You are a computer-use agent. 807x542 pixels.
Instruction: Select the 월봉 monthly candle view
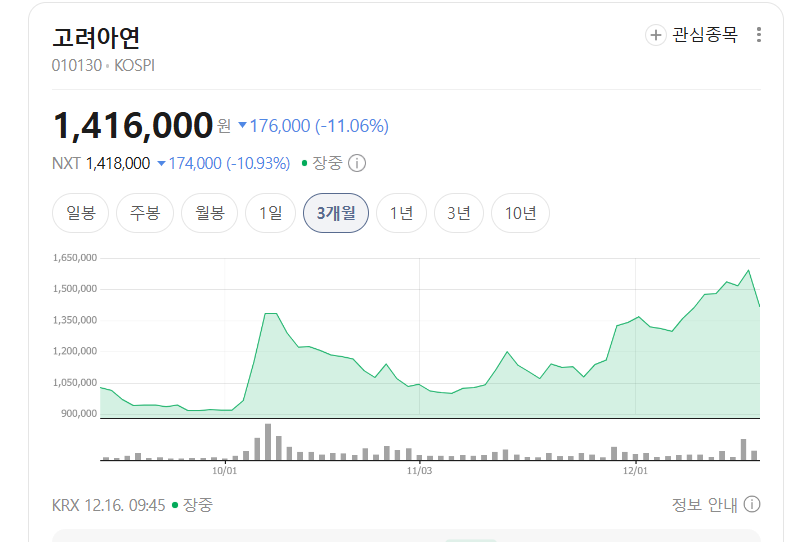(x=209, y=212)
